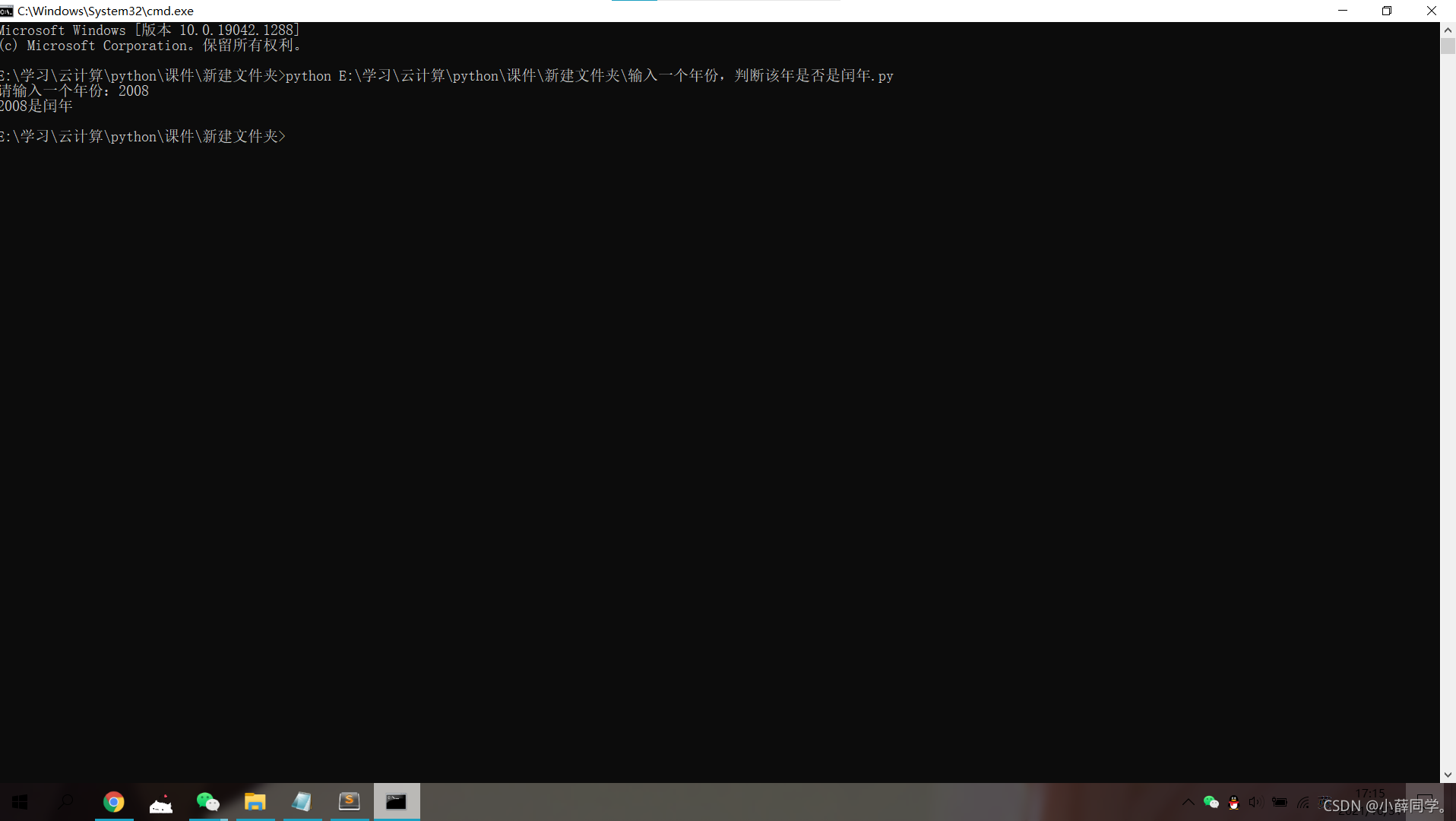
Task: Open the battery status tray icon
Action: 1280,802
